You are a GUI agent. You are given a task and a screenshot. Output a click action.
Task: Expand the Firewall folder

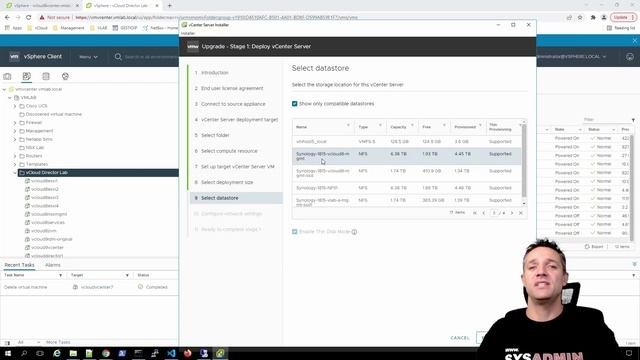pyautogui.click(x=15, y=123)
